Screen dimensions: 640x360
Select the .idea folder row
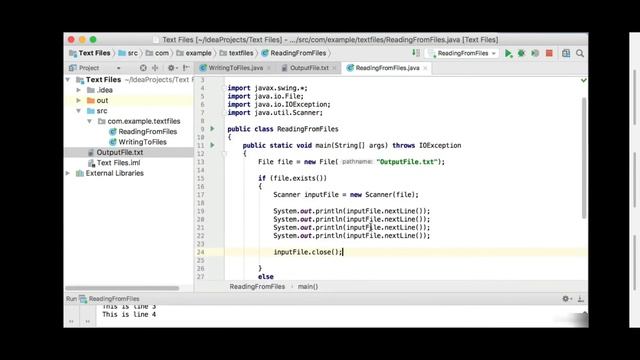129,90
